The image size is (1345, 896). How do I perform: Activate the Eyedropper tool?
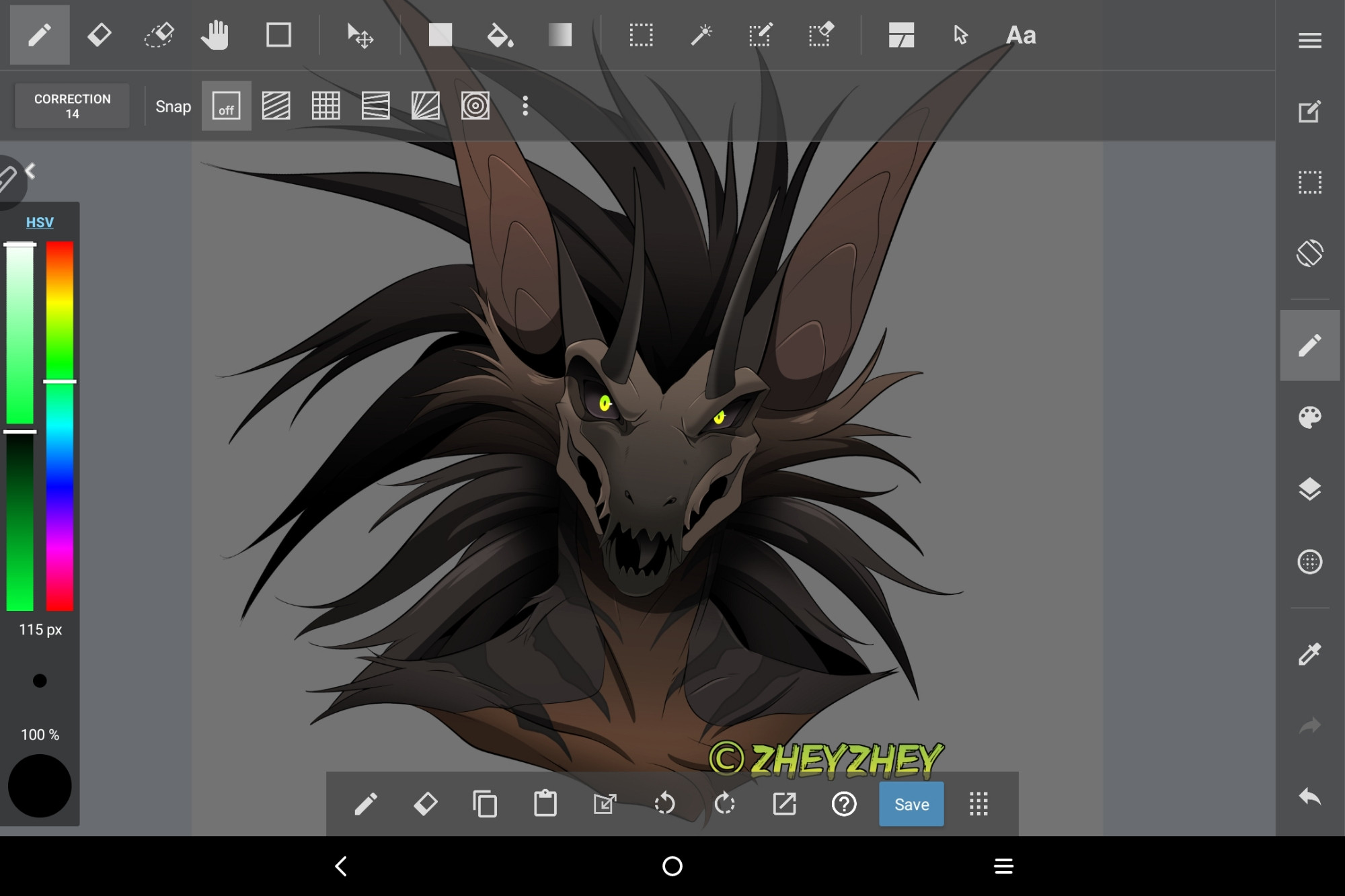point(1310,653)
